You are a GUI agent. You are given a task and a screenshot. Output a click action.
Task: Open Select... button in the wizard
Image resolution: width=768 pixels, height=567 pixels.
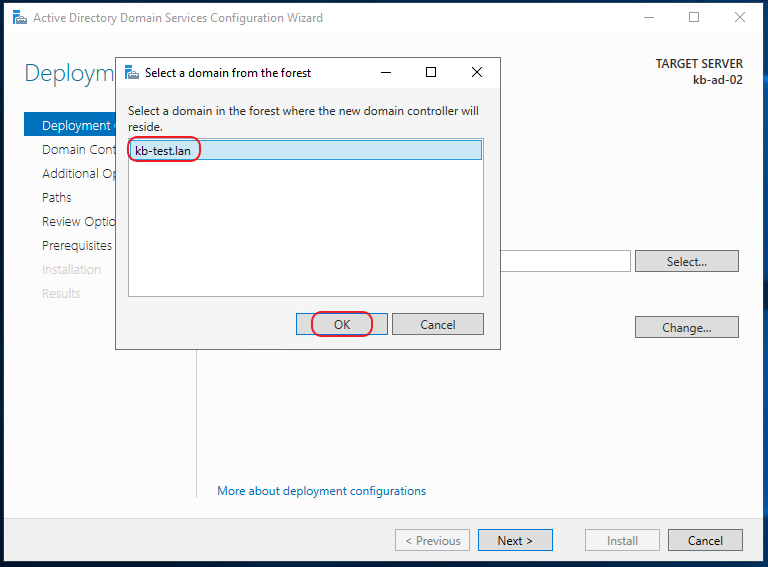[687, 261]
